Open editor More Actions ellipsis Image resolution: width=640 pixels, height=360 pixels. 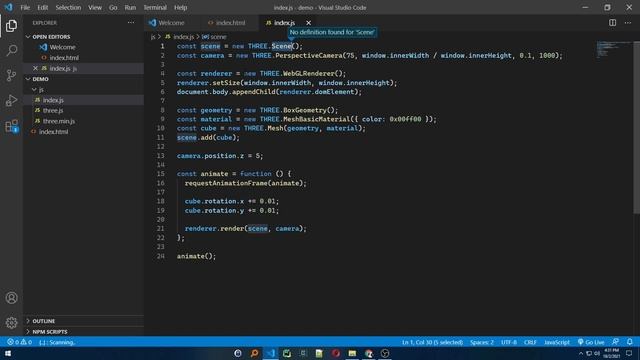pyautogui.click(x=628, y=23)
